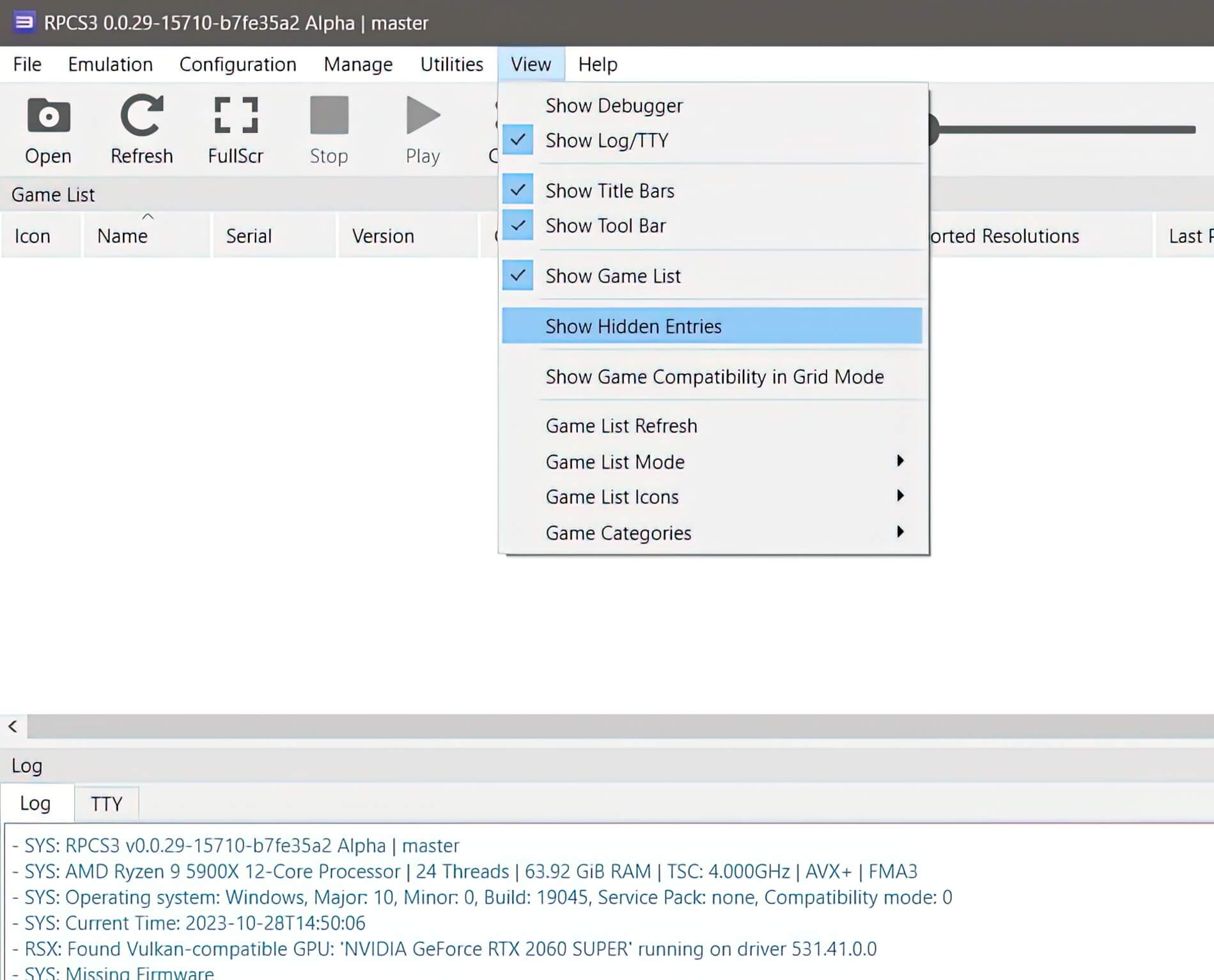
Task: Switch to the TTY tab
Action: [106, 804]
